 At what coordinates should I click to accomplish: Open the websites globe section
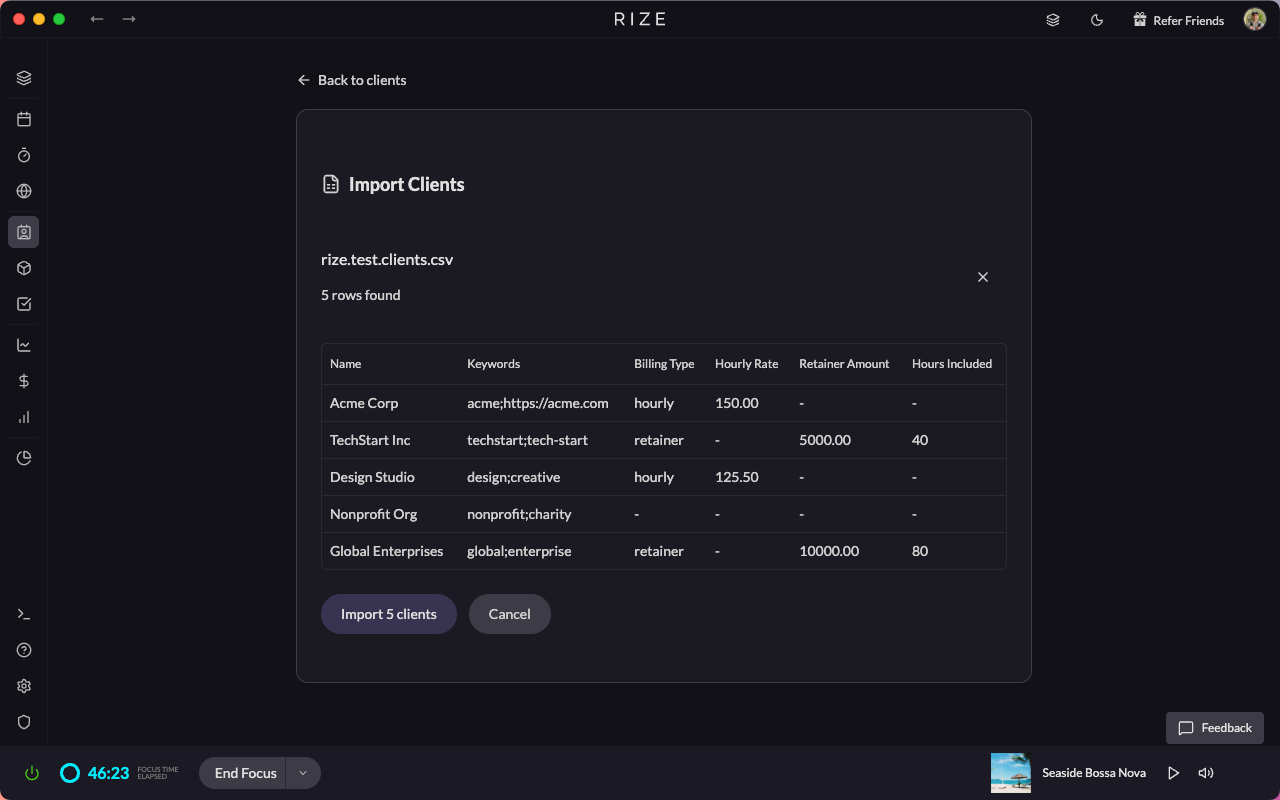(x=24, y=191)
